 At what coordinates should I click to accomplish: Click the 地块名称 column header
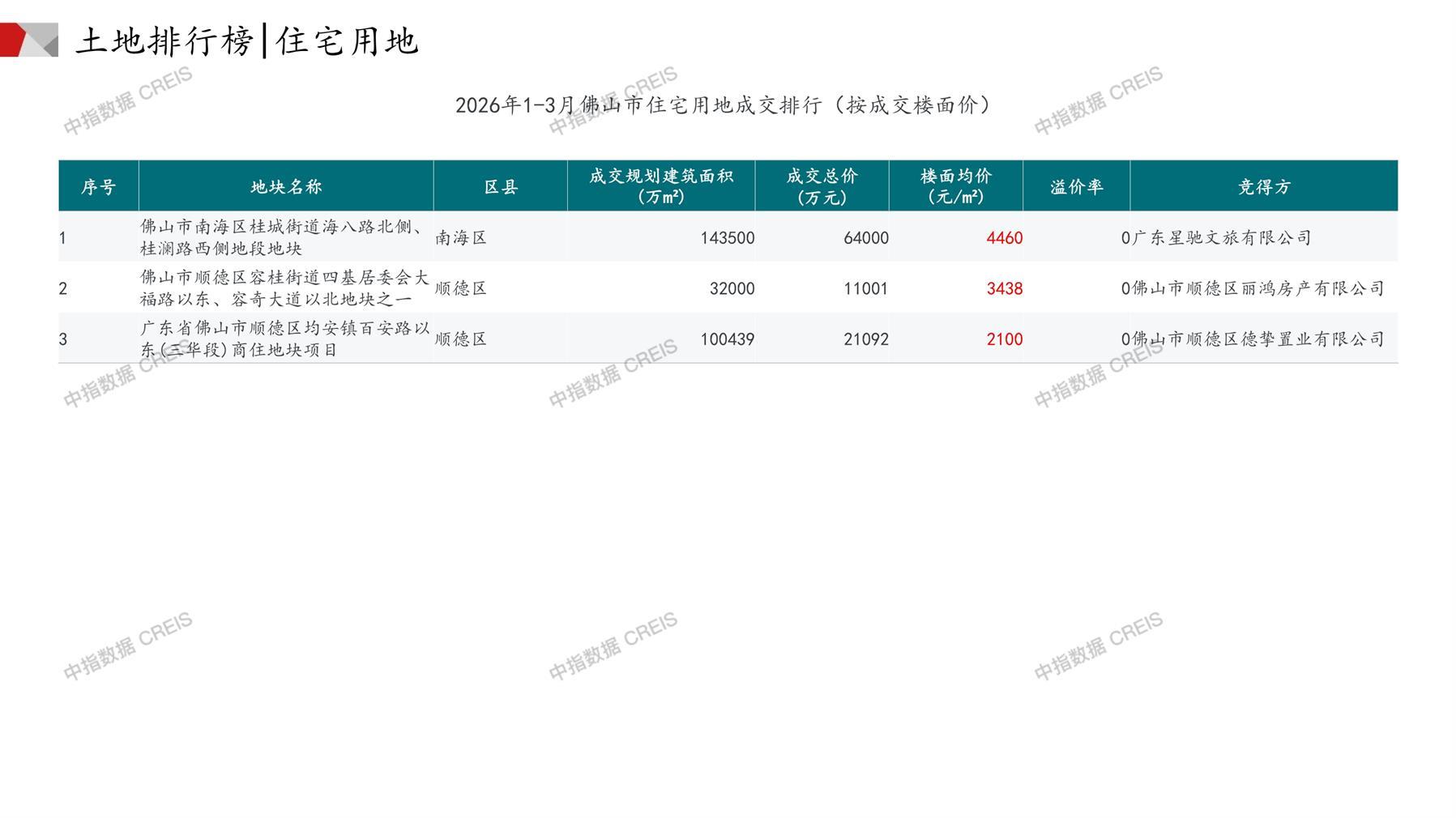tap(286, 187)
